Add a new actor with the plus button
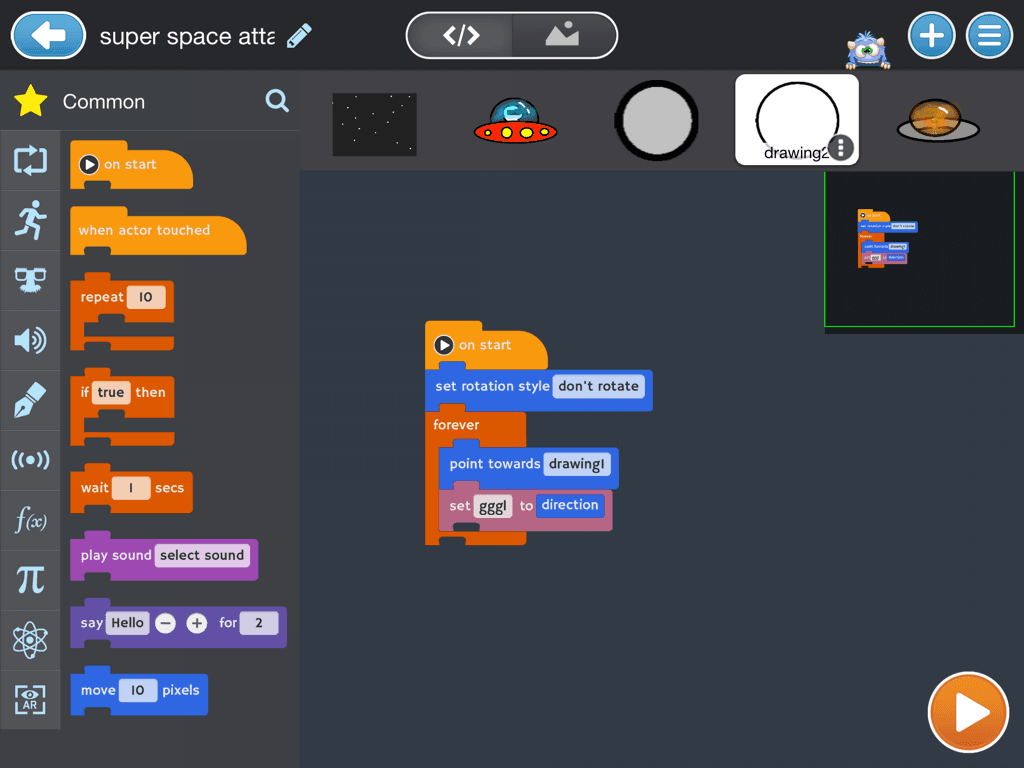Screen dimensions: 1024x768 [931, 35]
